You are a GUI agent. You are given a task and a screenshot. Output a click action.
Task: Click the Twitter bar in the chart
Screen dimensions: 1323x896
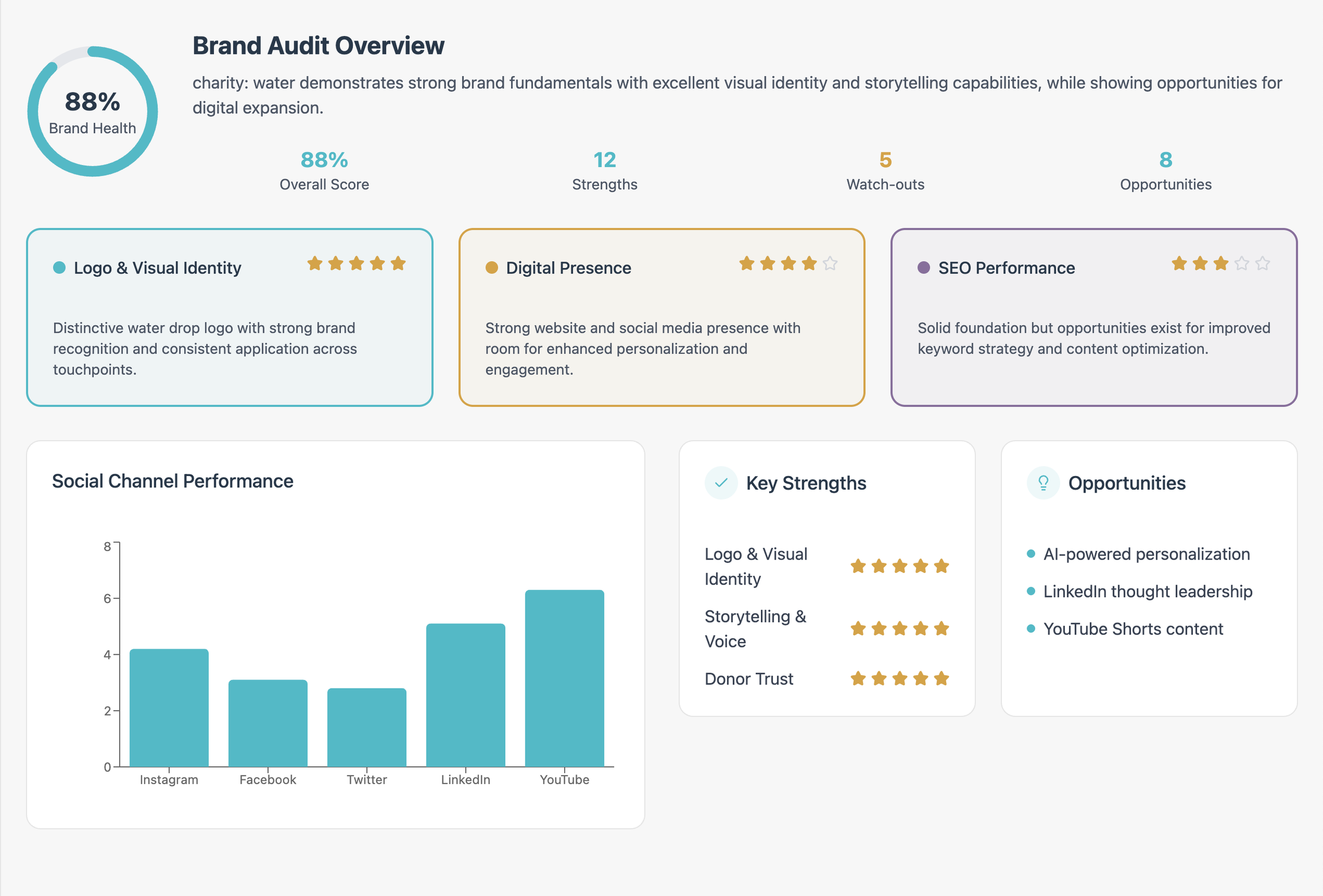367,727
